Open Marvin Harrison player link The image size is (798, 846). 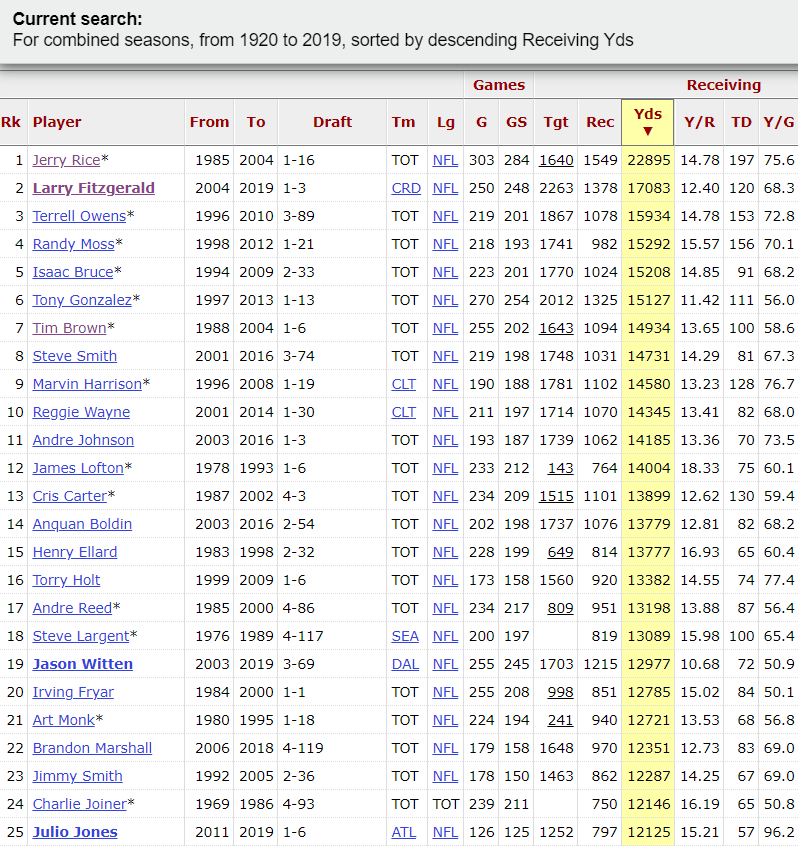coord(87,385)
